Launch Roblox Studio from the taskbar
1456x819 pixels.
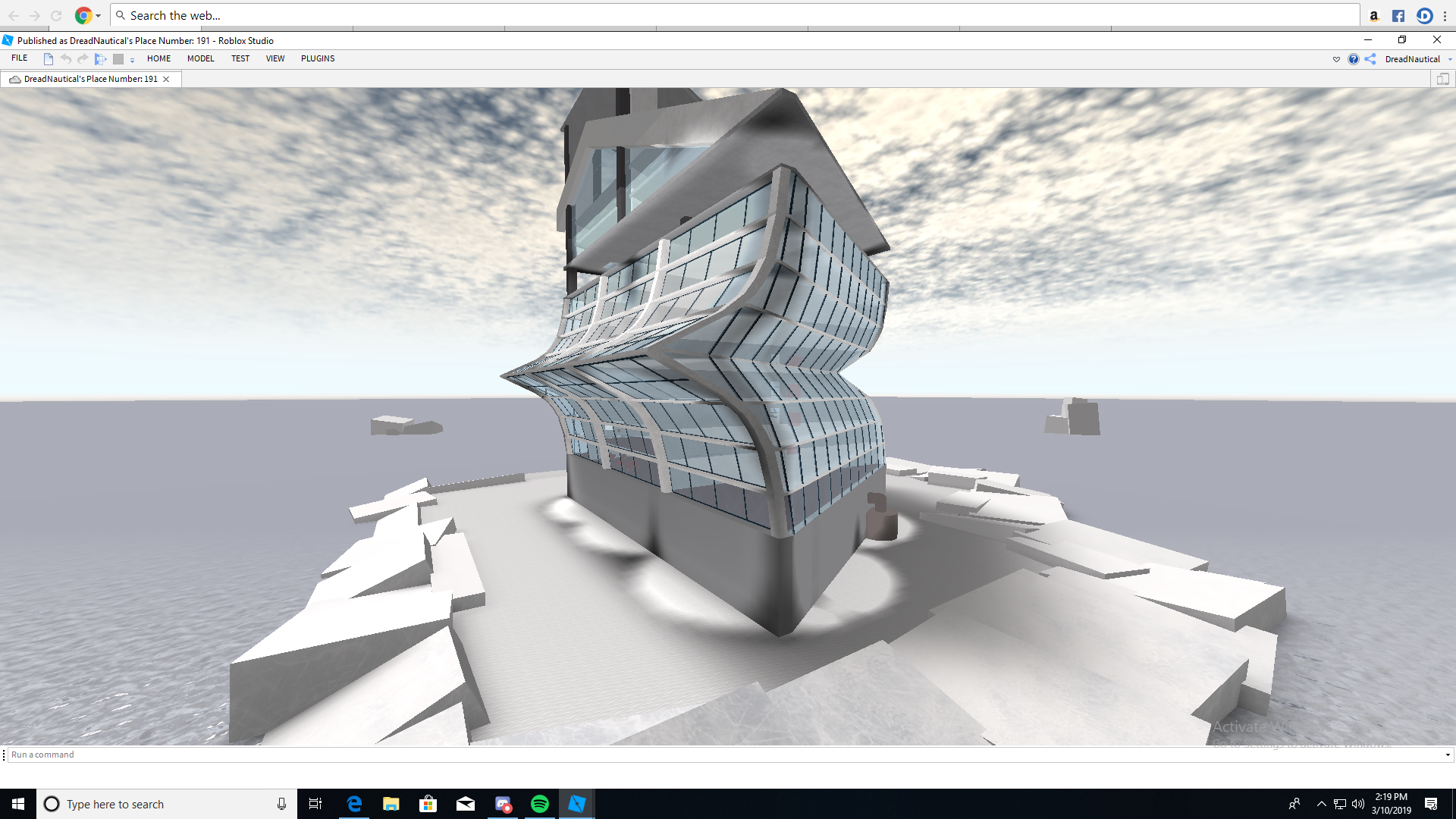click(577, 804)
